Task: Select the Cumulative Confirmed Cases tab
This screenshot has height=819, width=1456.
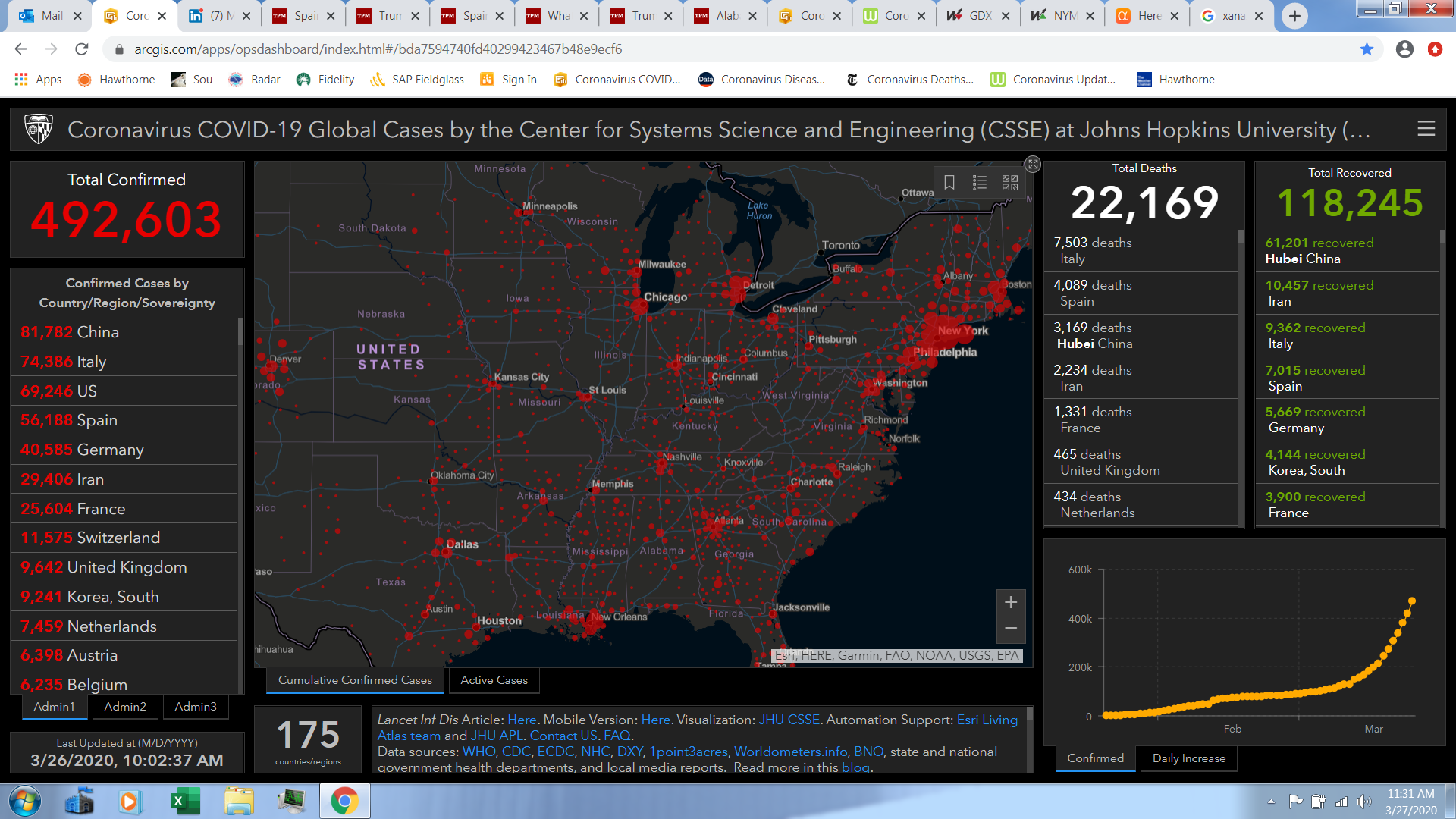Action: click(355, 680)
